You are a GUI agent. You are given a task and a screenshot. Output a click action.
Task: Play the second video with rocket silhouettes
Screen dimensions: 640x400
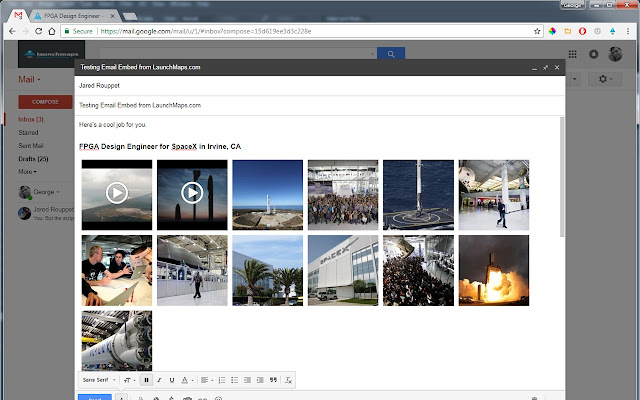192,195
